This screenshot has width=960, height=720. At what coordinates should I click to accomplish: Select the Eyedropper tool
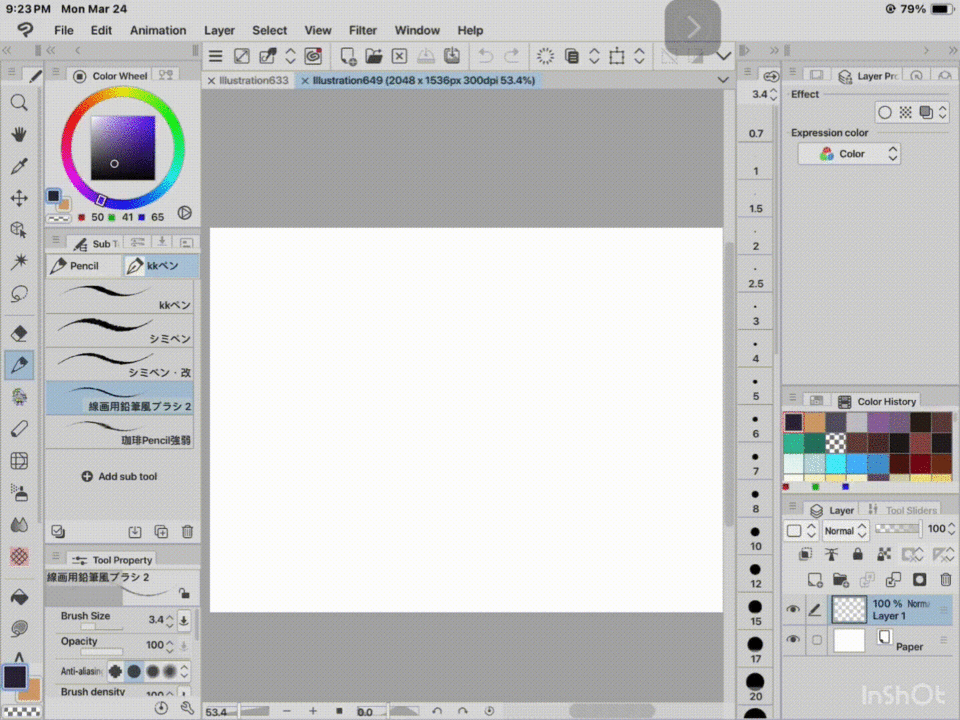click(19, 166)
